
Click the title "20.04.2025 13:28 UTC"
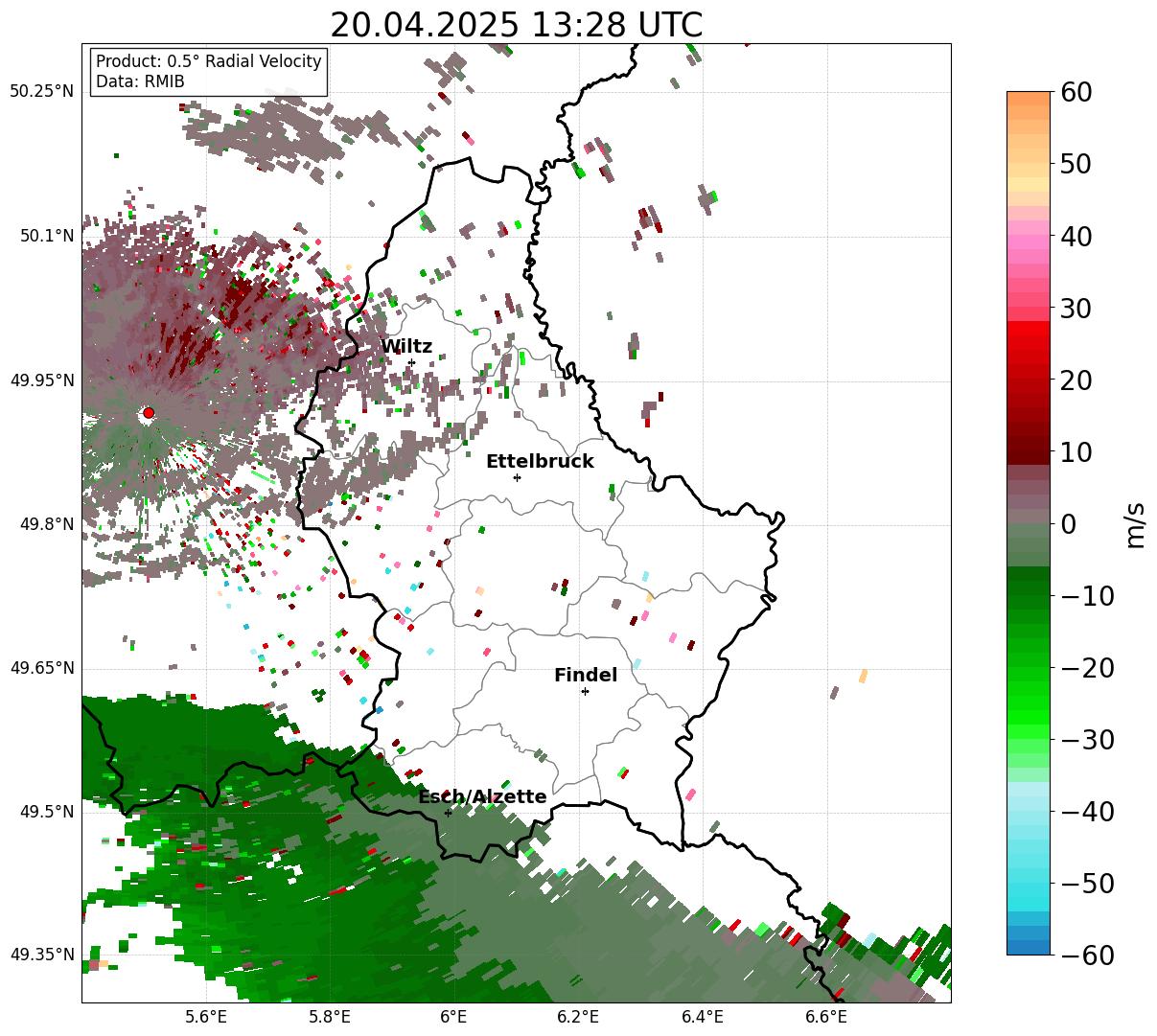coord(516,25)
